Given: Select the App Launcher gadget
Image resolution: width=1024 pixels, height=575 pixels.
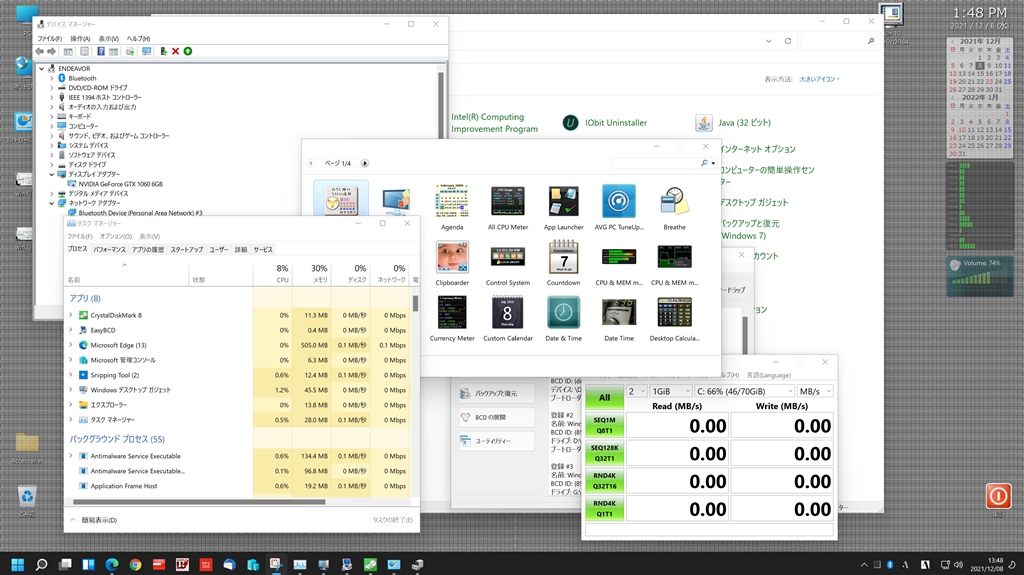Looking at the screenshot, I should point(563,201).
